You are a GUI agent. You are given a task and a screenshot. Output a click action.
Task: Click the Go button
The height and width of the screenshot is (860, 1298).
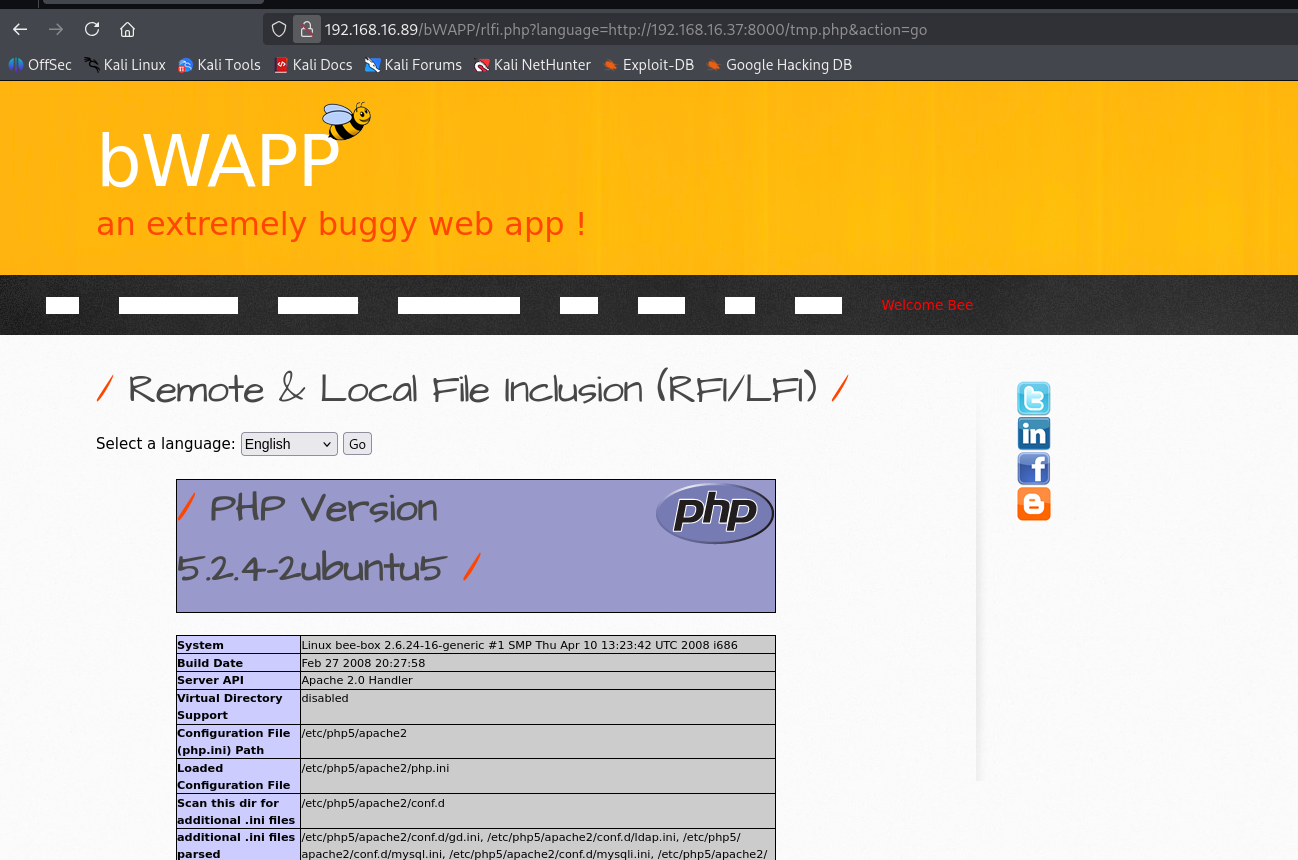[357, 444]
